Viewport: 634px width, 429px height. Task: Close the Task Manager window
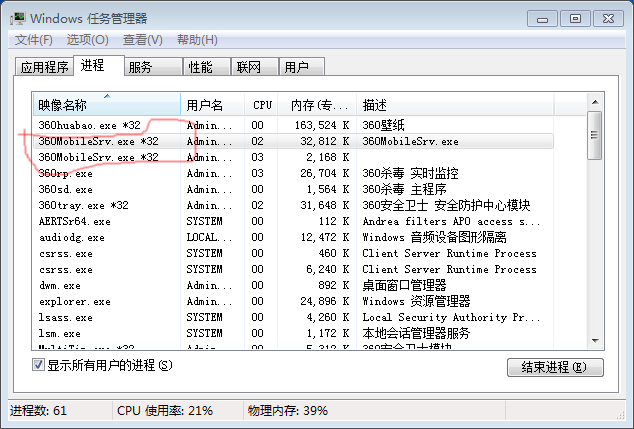coord(608,19)
